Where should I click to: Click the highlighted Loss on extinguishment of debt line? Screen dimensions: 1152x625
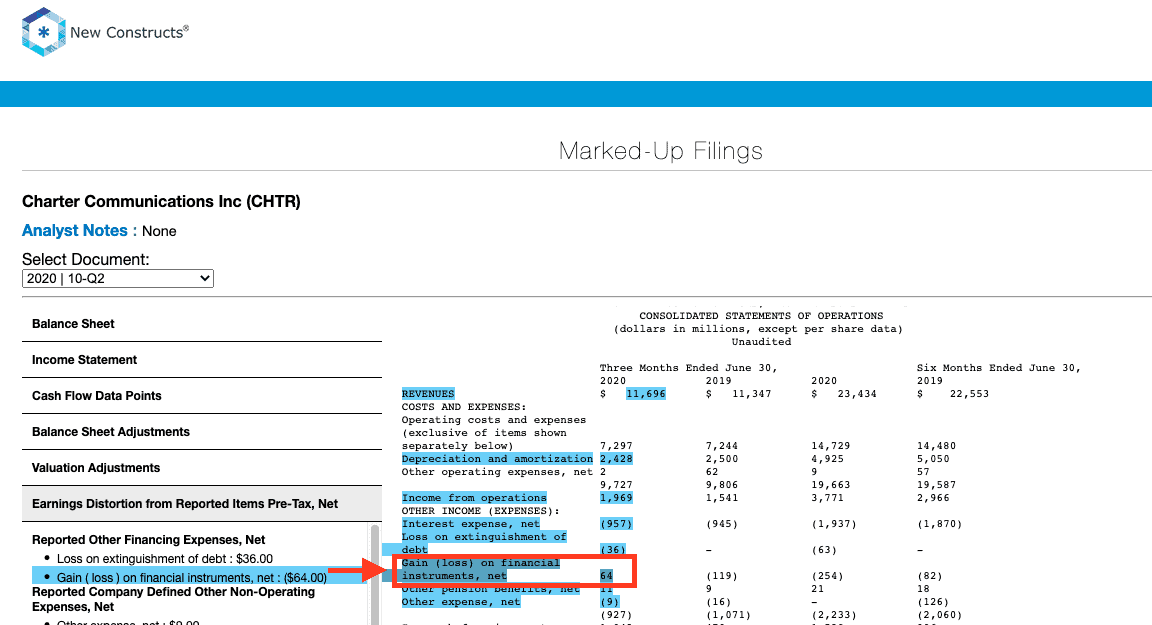point(483,543)
